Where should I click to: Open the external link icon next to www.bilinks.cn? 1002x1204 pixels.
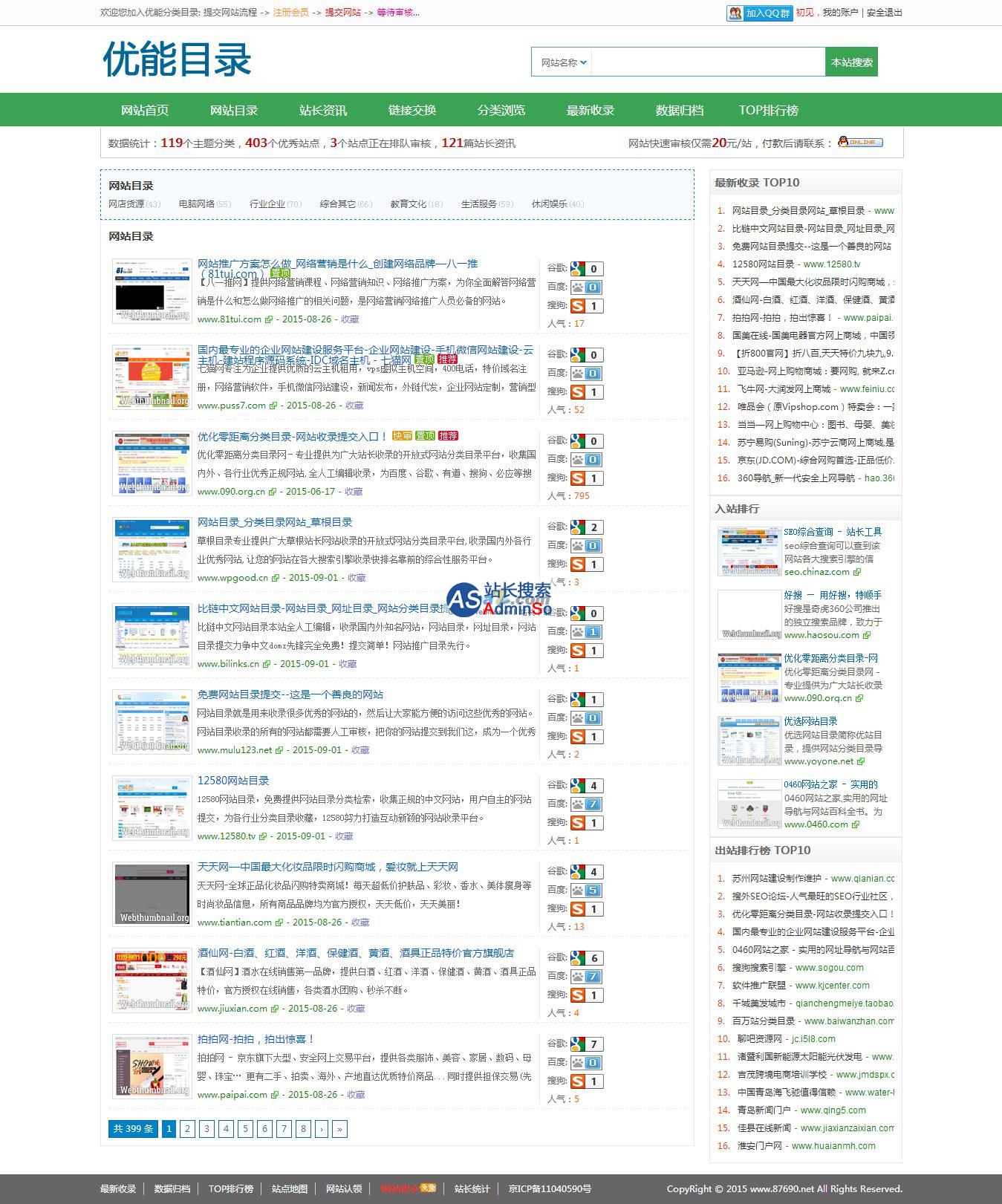266,664
